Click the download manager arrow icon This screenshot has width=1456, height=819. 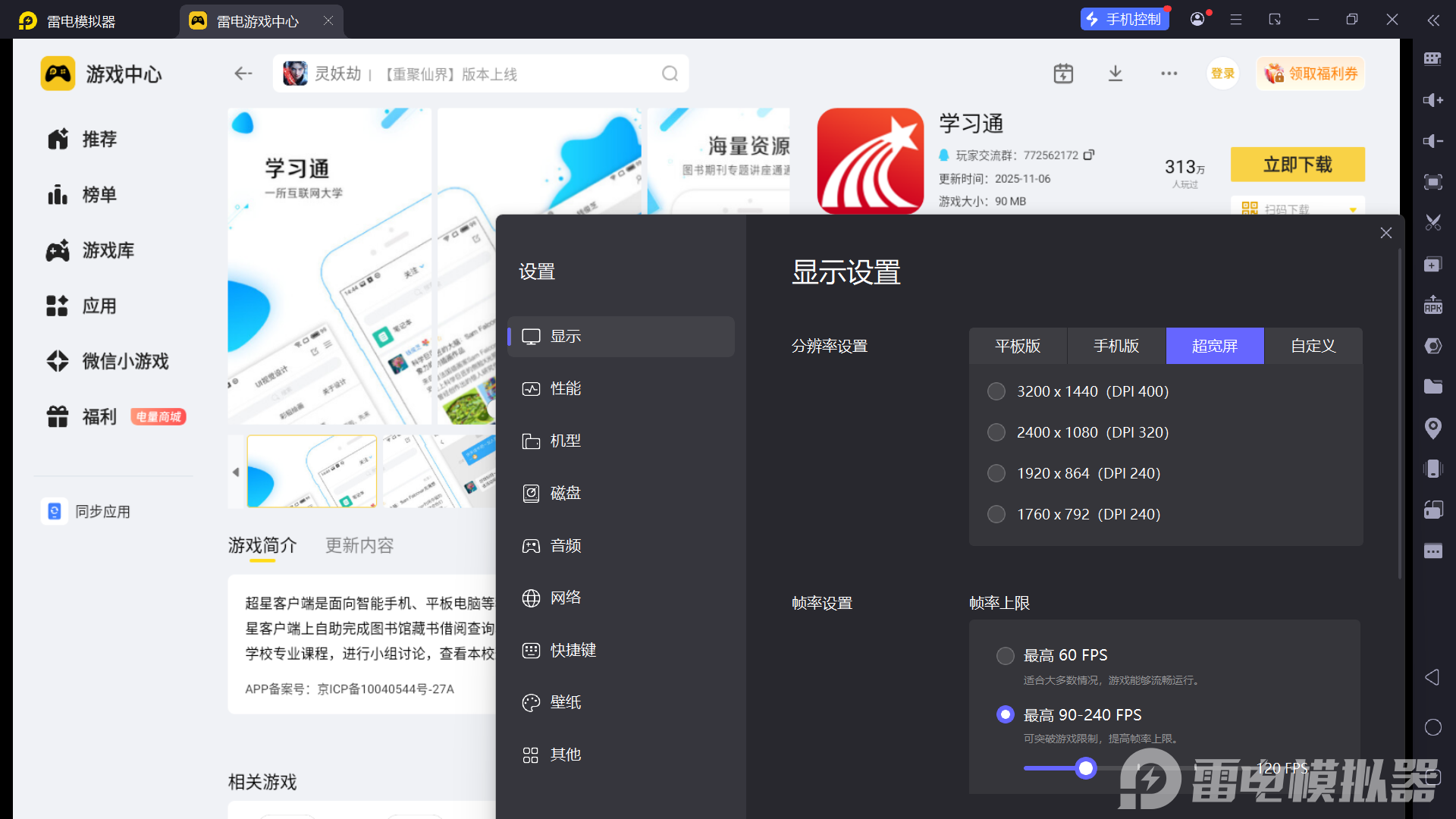[1115, 74]
